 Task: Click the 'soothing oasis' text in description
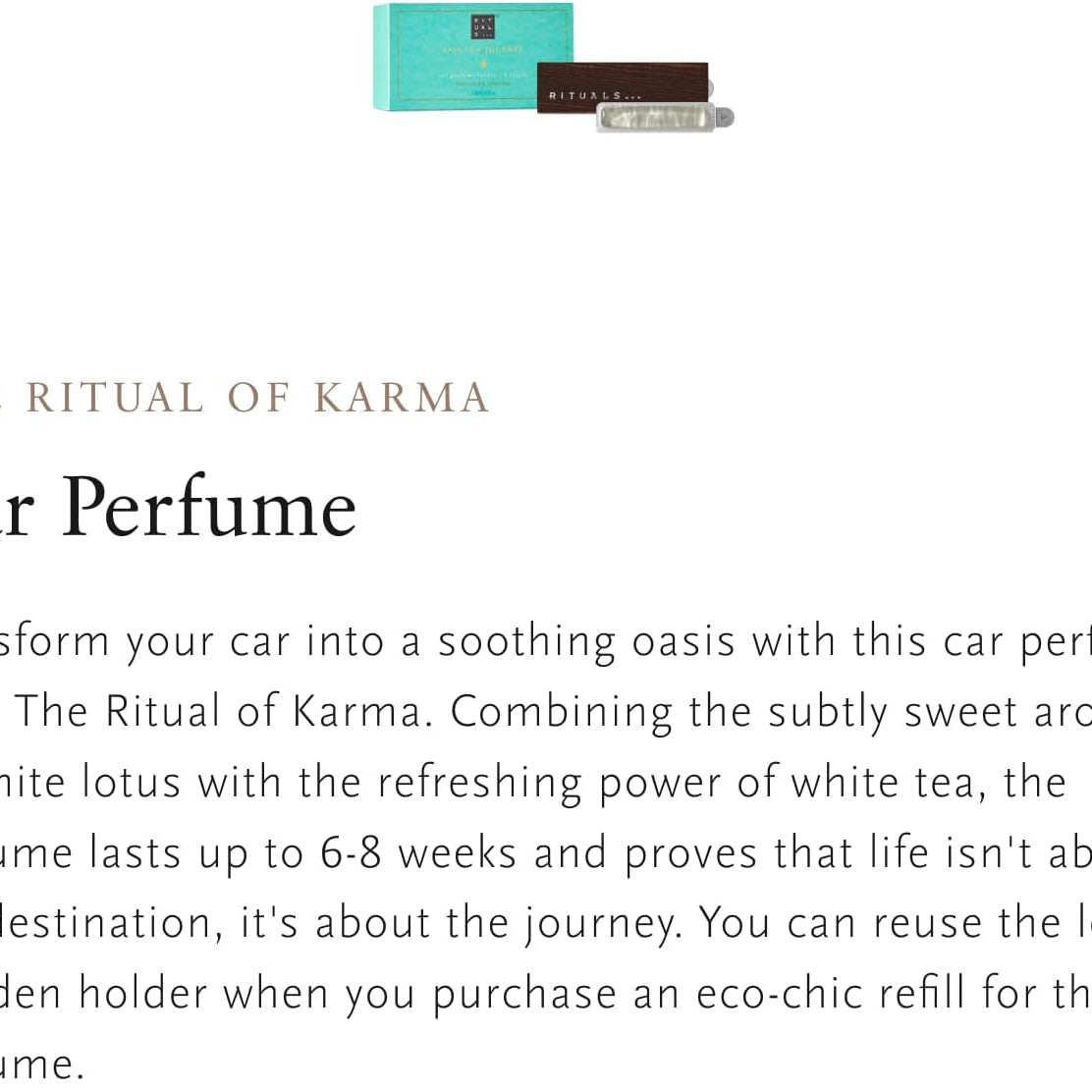[586, 641]
